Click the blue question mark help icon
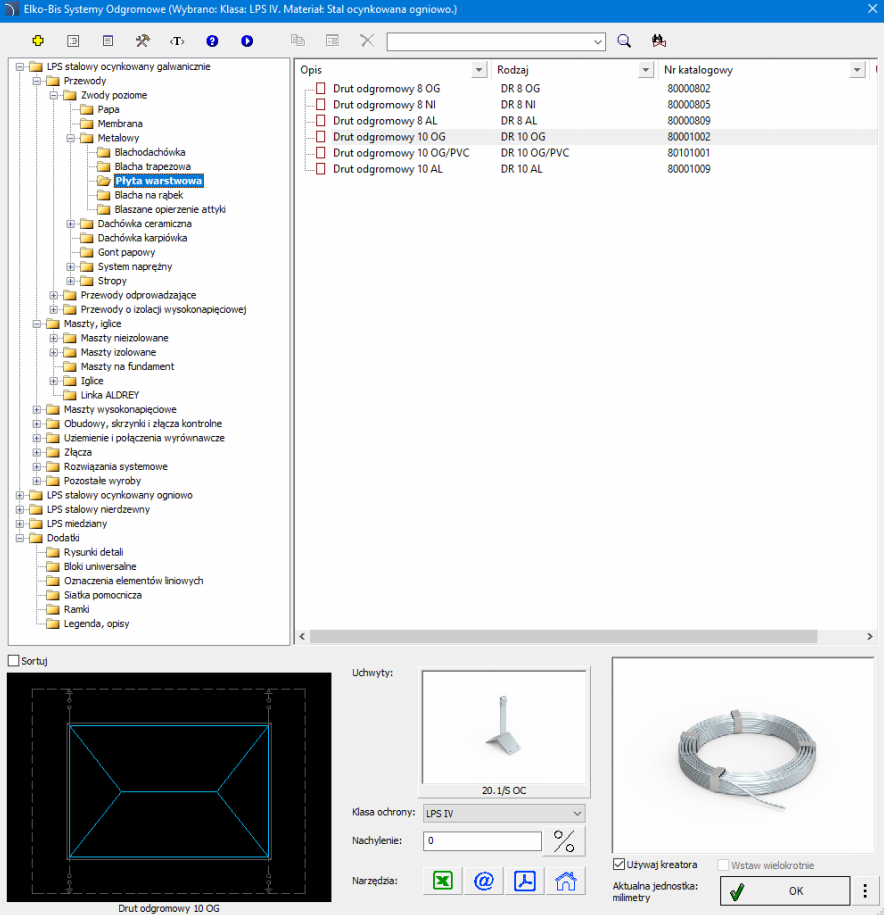 212,41
